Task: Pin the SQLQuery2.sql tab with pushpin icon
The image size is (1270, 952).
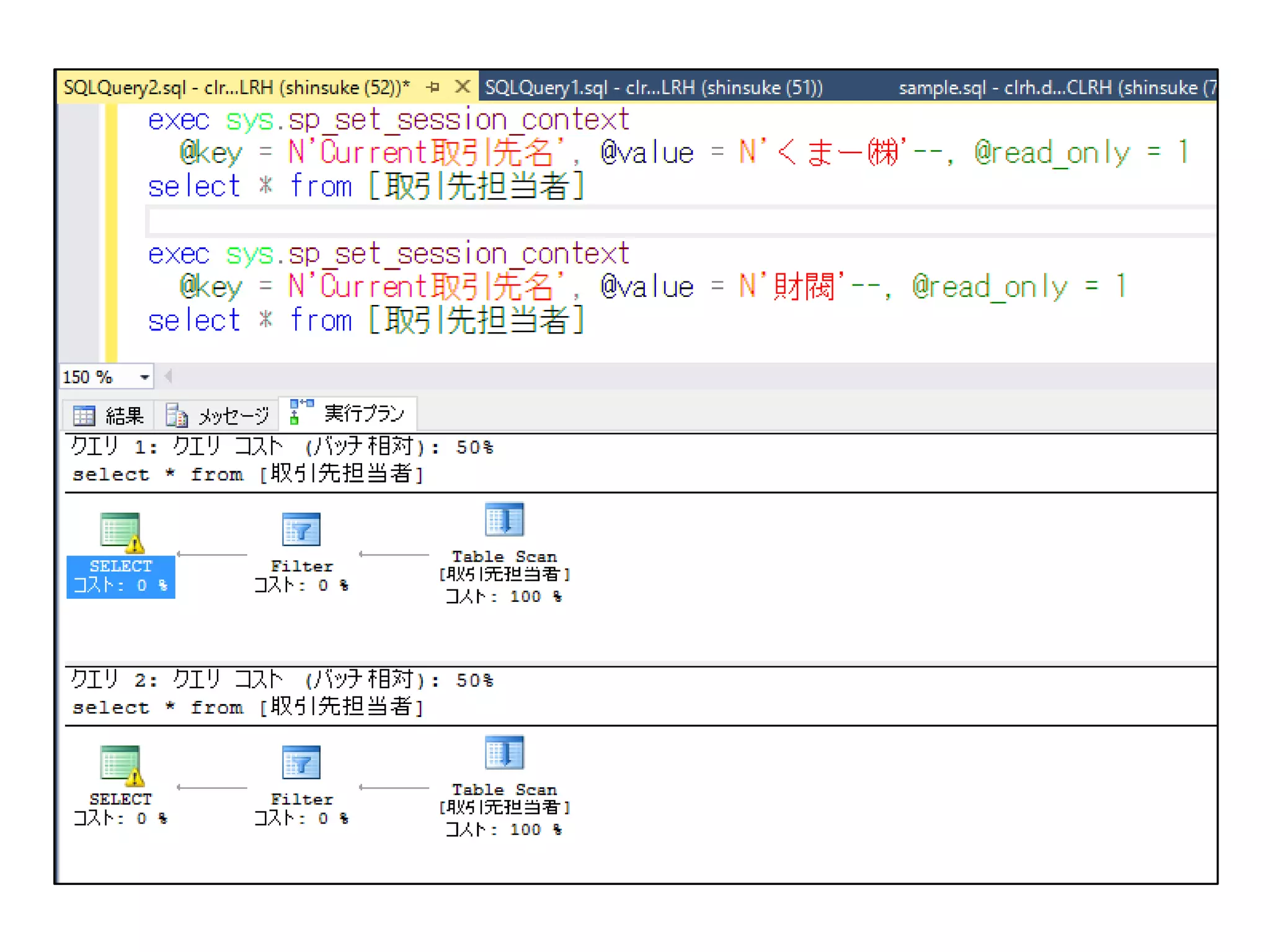Action: [433, 87]
